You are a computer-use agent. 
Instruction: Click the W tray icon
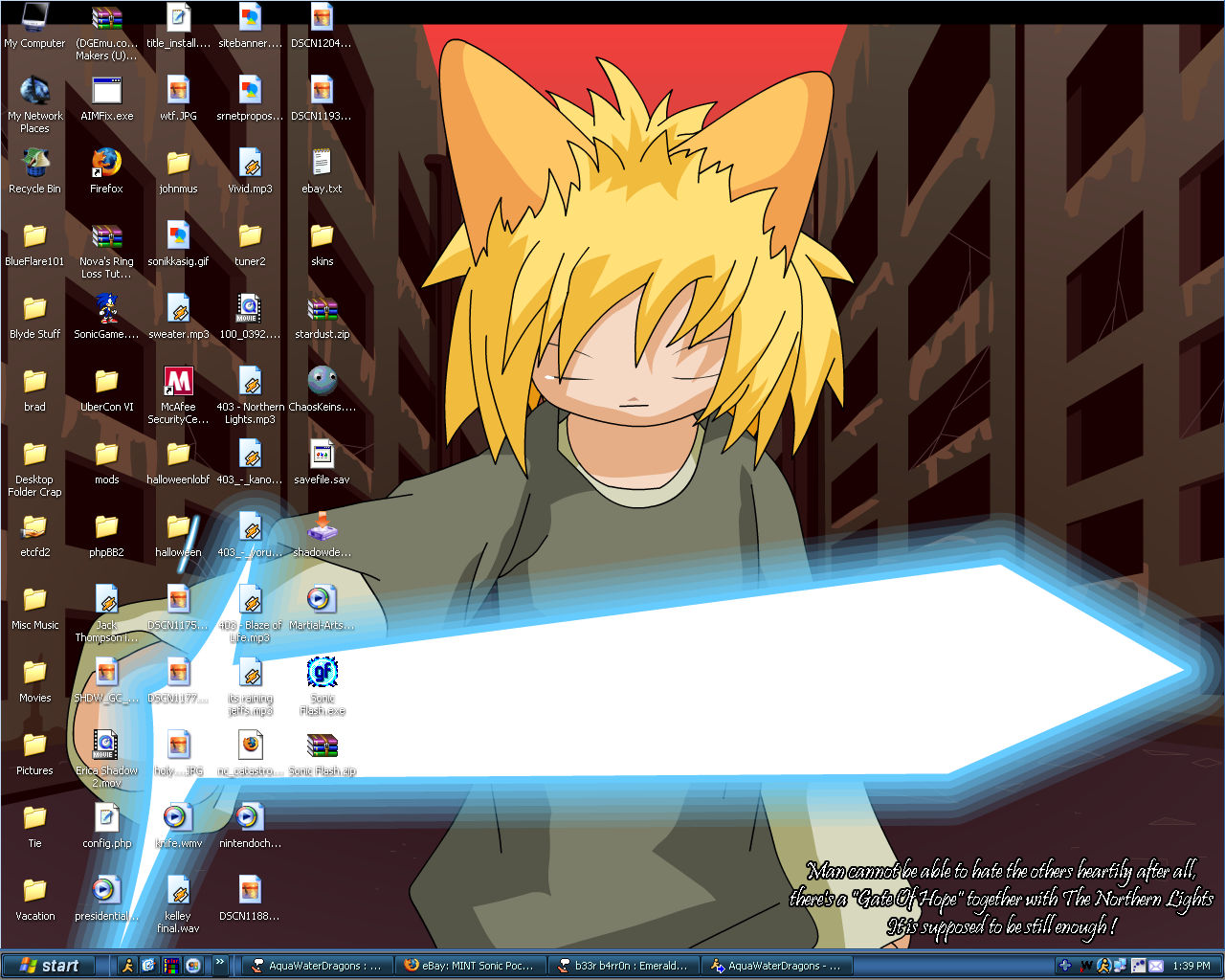pos(1086,966)
